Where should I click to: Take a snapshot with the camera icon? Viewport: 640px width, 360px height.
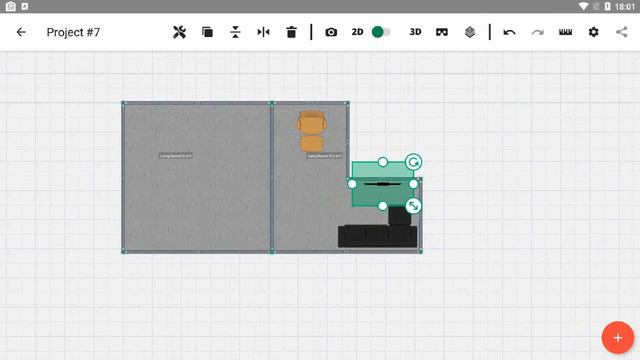[x=331, y=32]
